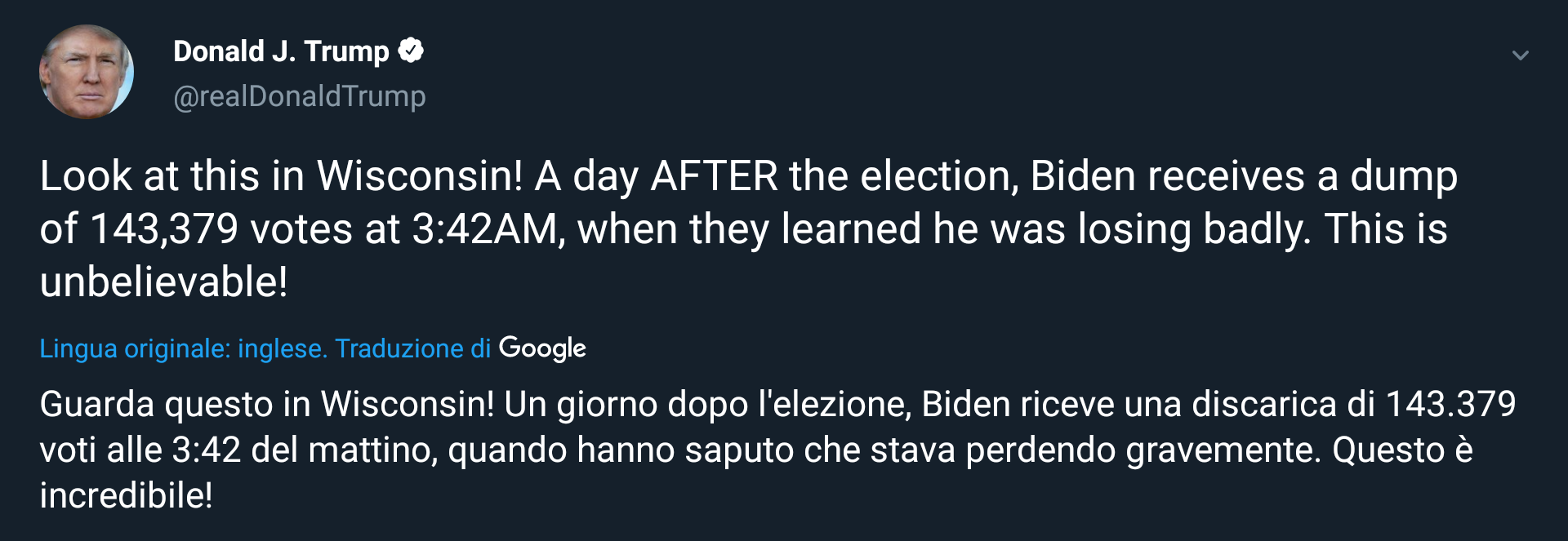
Task: Open the tweet options chevron menu
Action: [x=1520, y=55]
